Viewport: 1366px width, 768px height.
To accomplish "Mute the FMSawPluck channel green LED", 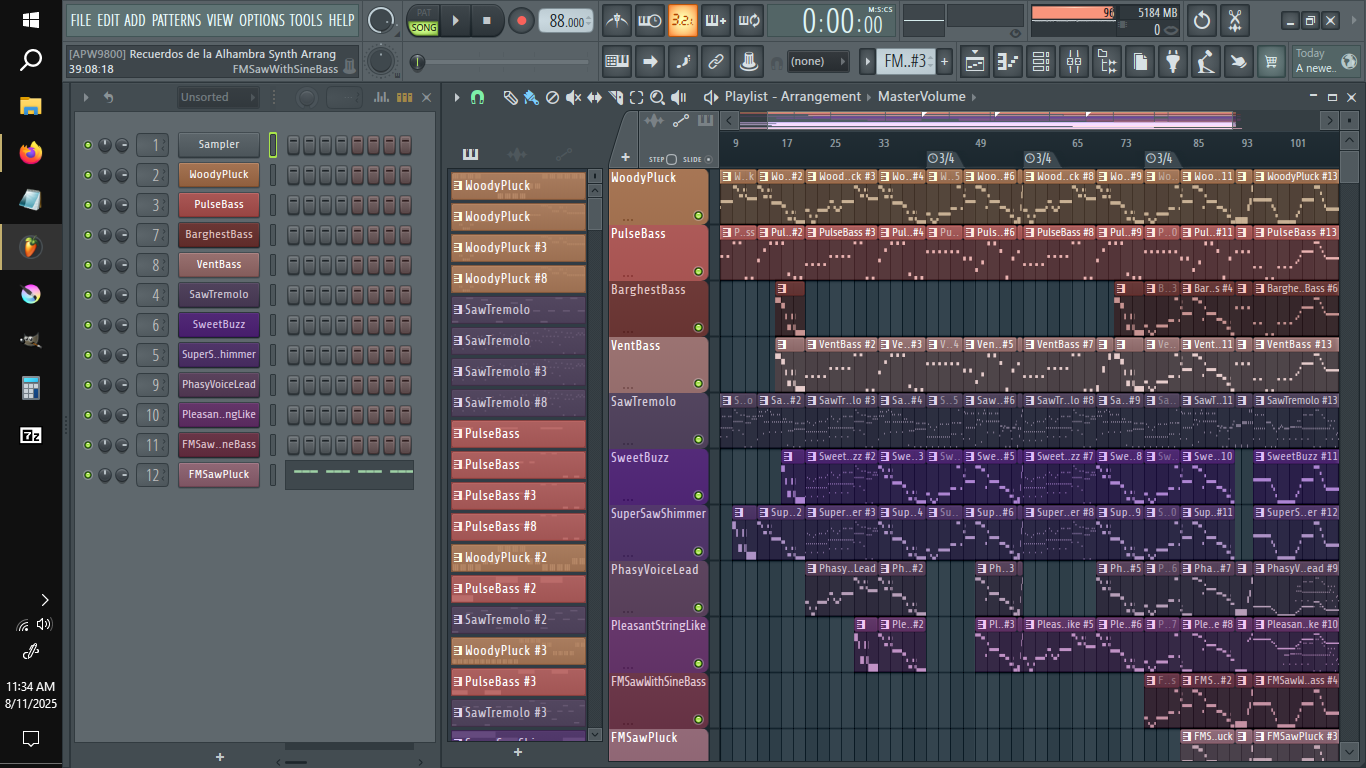I will tap(88, 475).
